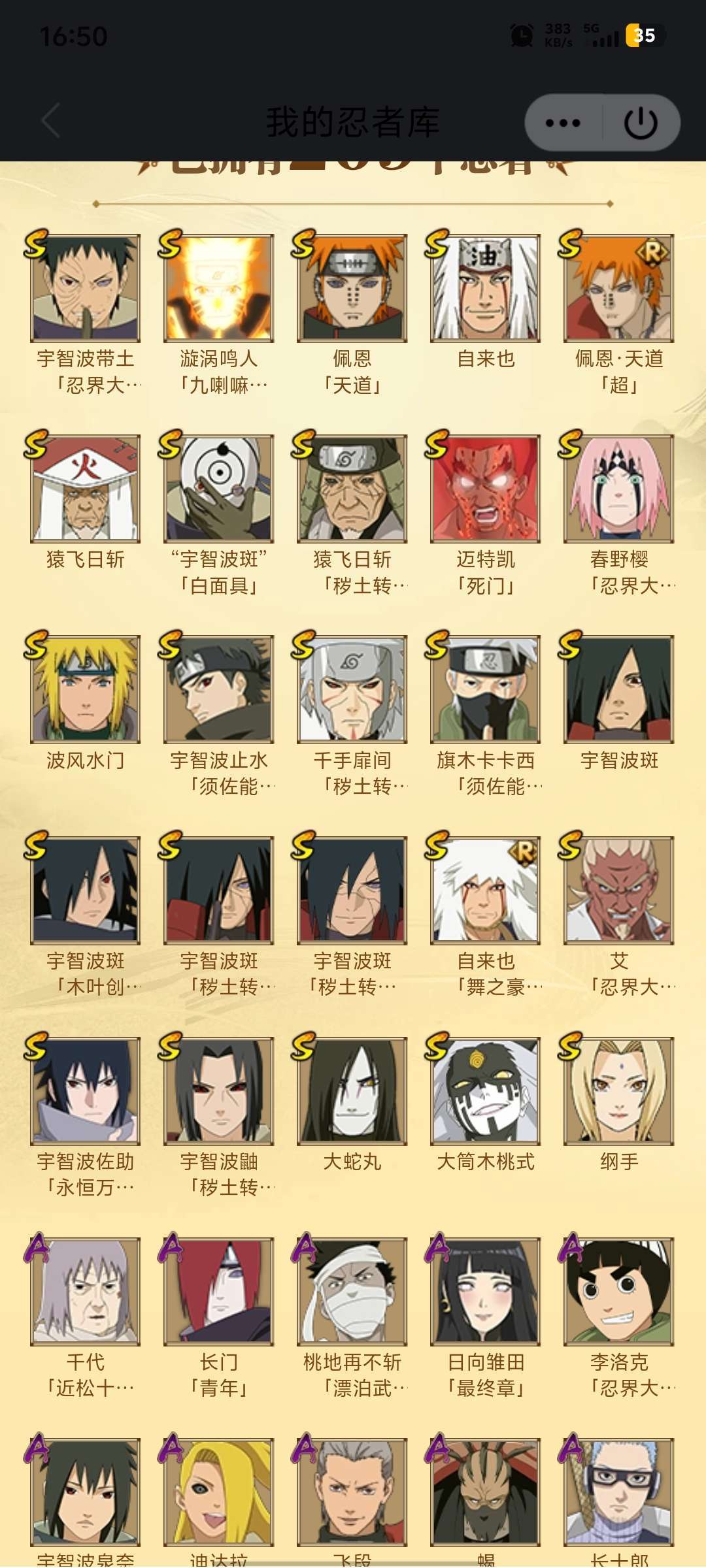Open 迈特凯「死门」ninja
The image size is (706, 1568).
click(x=485, y=489)
